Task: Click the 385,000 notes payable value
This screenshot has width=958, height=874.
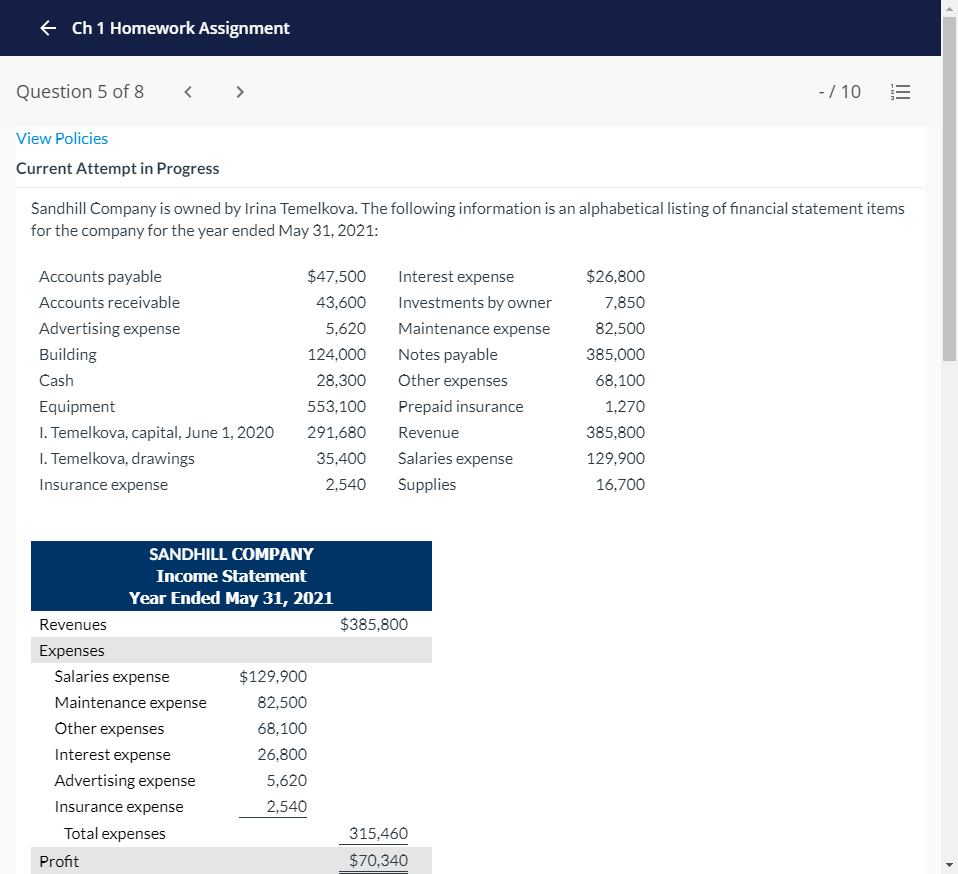Action: coord(615,355)
